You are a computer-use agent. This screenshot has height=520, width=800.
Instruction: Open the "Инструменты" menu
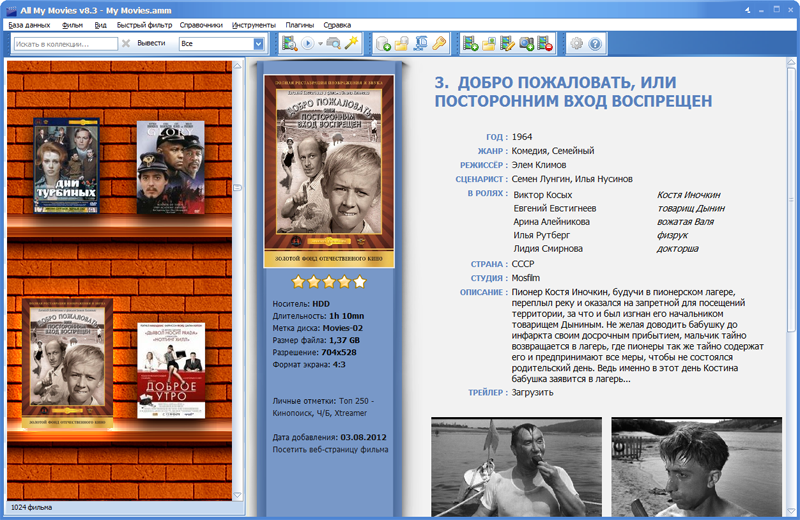[x=254, y=25]
